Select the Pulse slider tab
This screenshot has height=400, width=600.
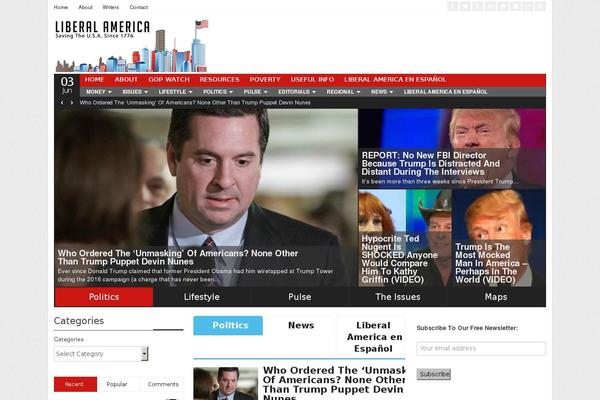point(300,297)
